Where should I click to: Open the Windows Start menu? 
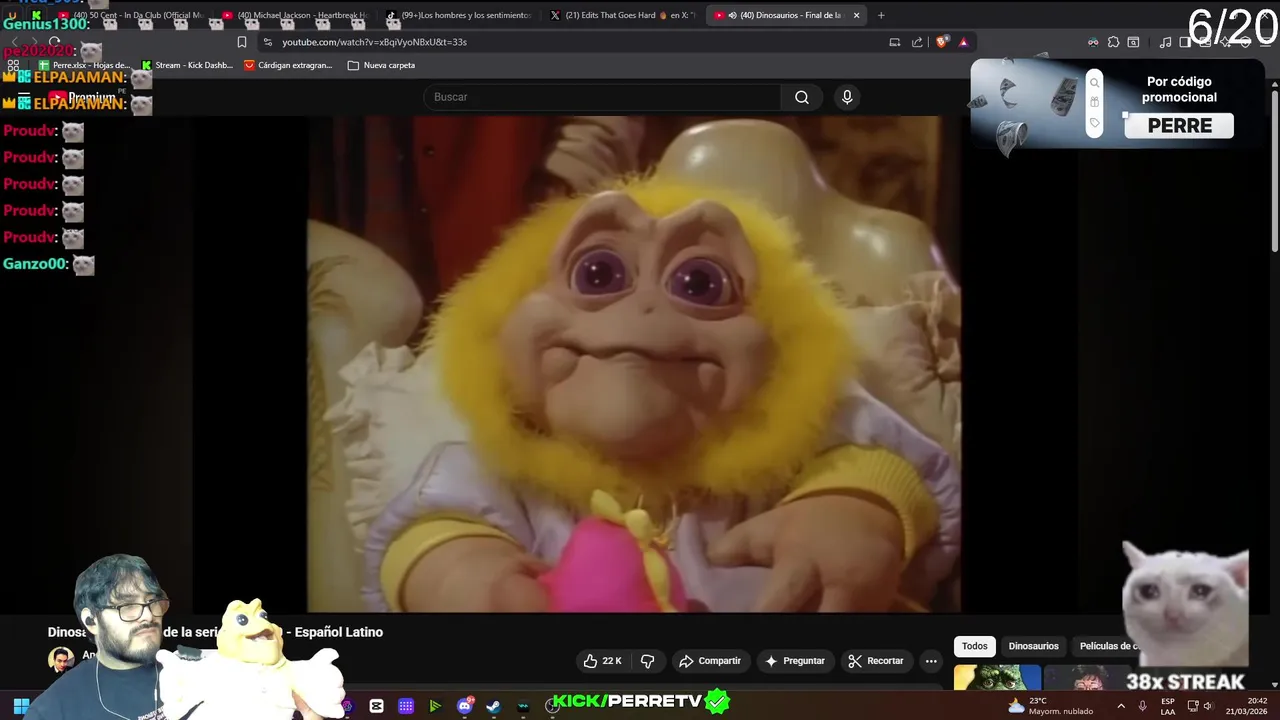coord(21,706)
